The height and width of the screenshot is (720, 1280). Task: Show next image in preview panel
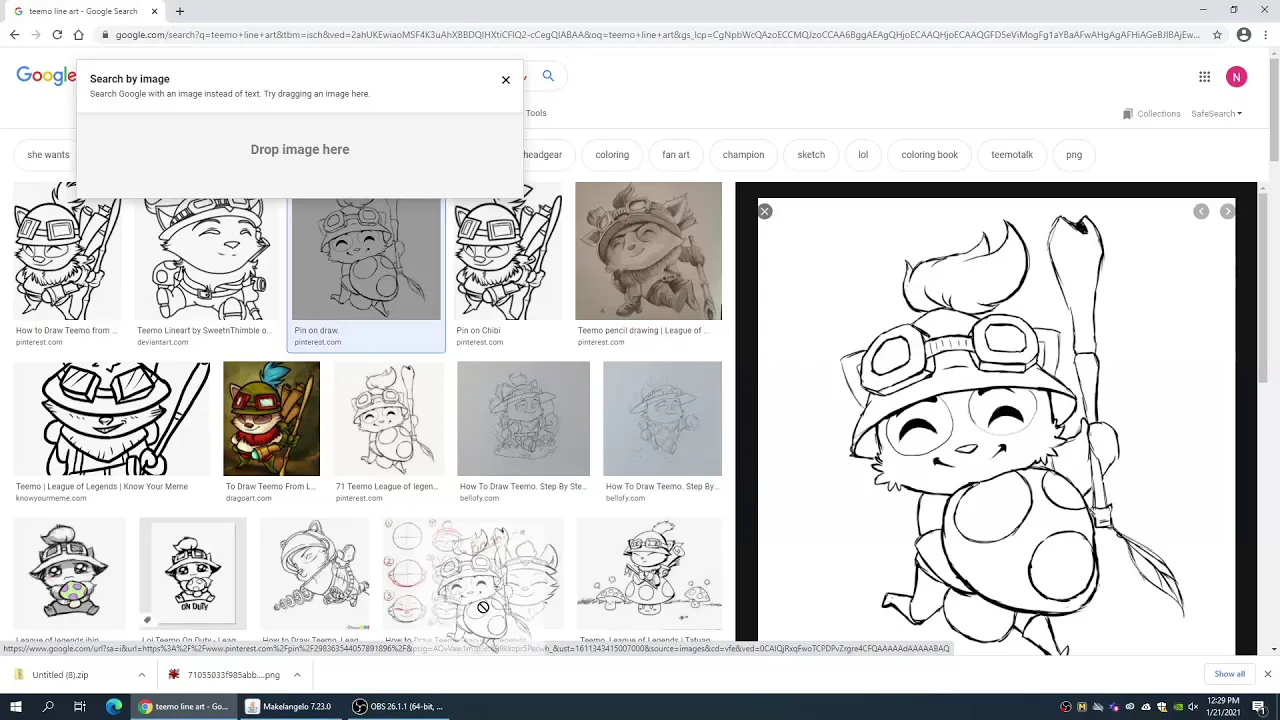pos(1227,211)
